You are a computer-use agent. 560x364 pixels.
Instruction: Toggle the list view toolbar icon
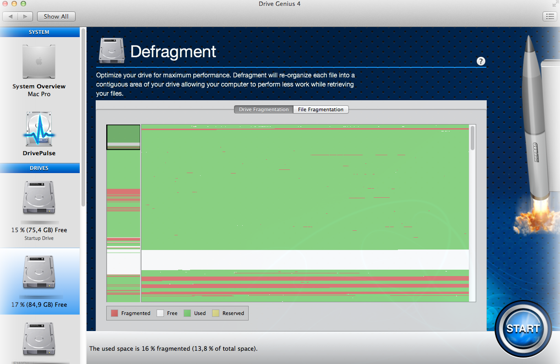(550, 16)
